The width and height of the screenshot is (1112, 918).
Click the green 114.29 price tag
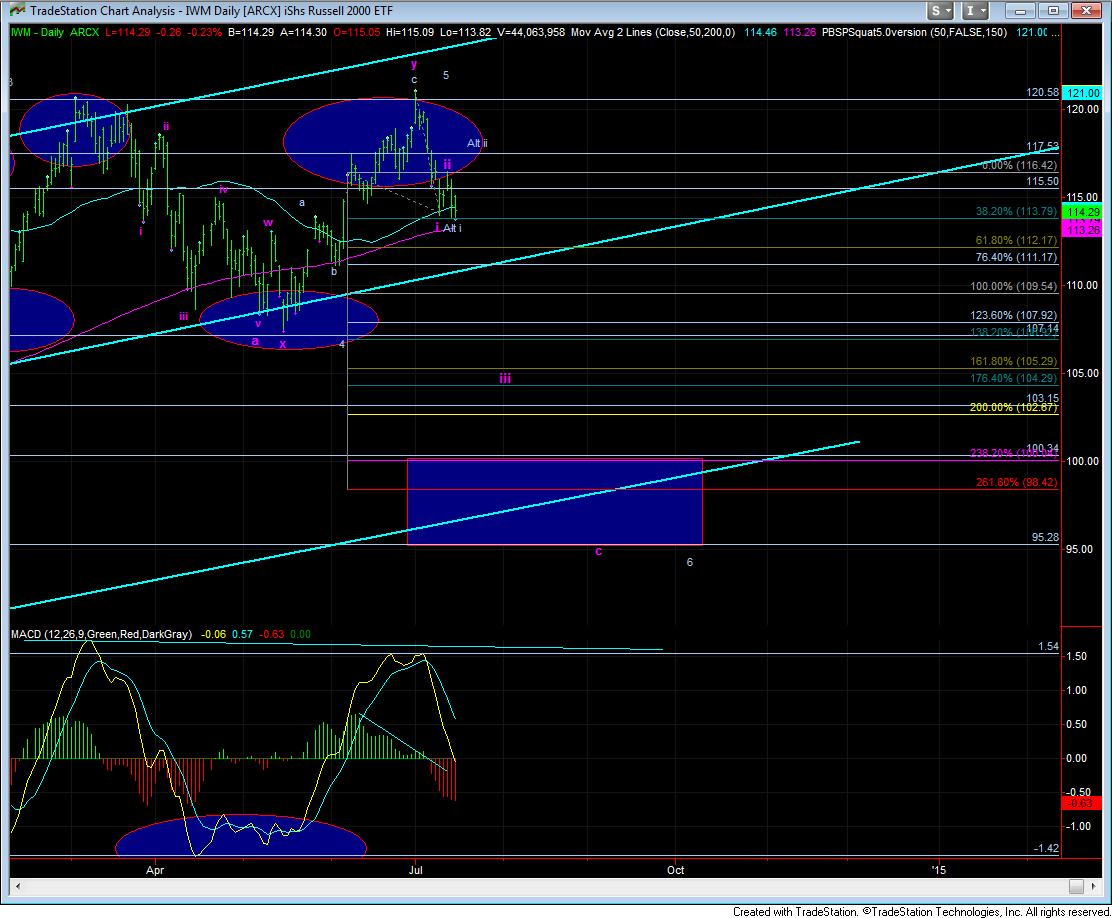[1083, 212]
